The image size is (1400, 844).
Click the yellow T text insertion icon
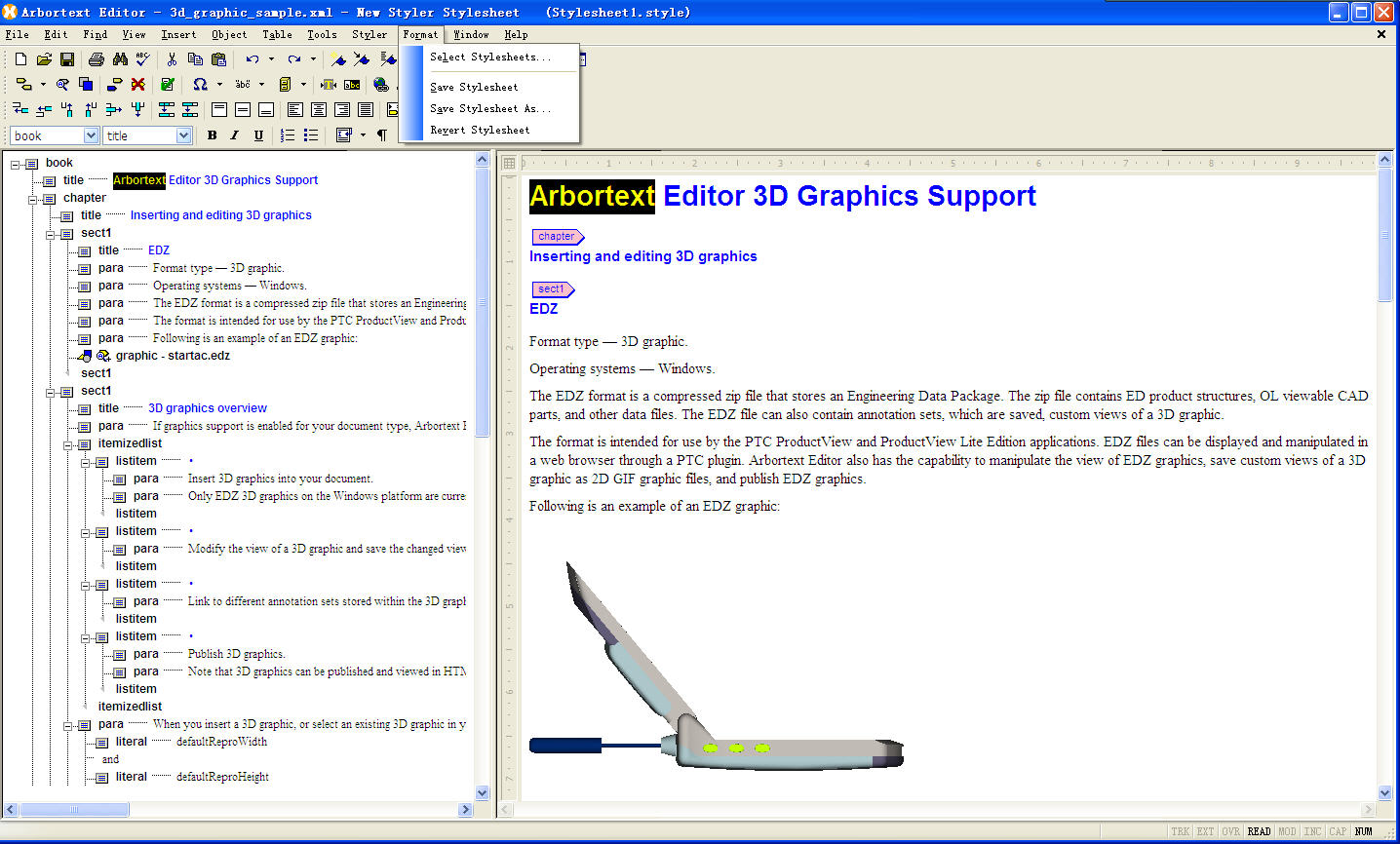pyautogui.click(x=329, y=85)
